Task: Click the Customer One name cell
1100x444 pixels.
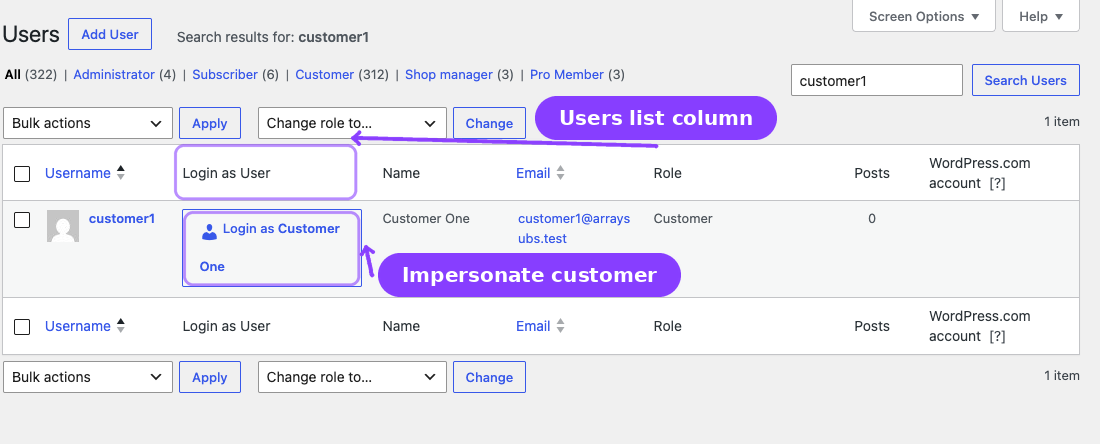Action: [426, 218]
